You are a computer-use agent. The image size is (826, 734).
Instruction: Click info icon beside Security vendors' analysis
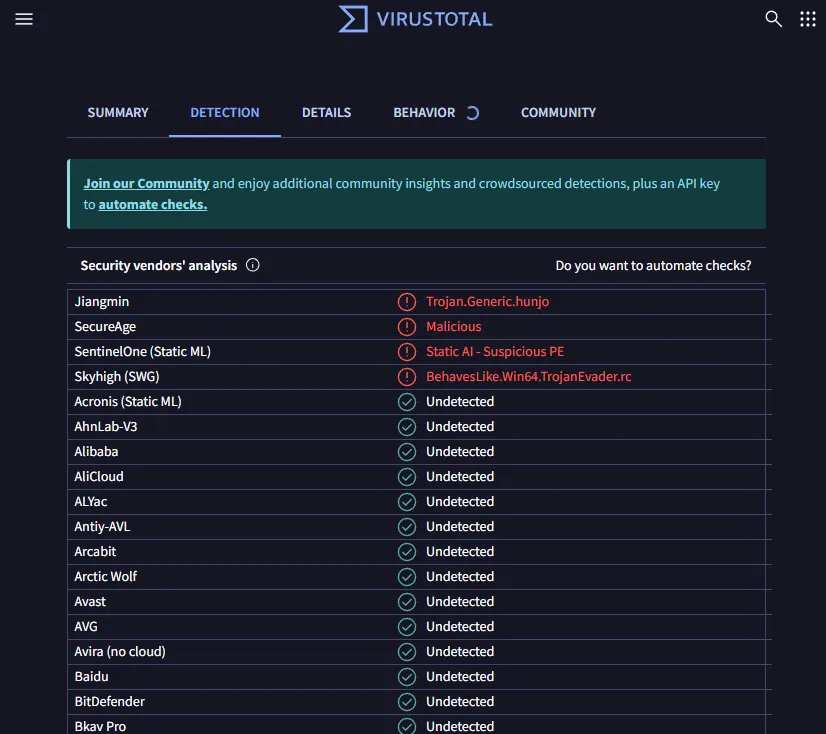(x=253, y=265)
